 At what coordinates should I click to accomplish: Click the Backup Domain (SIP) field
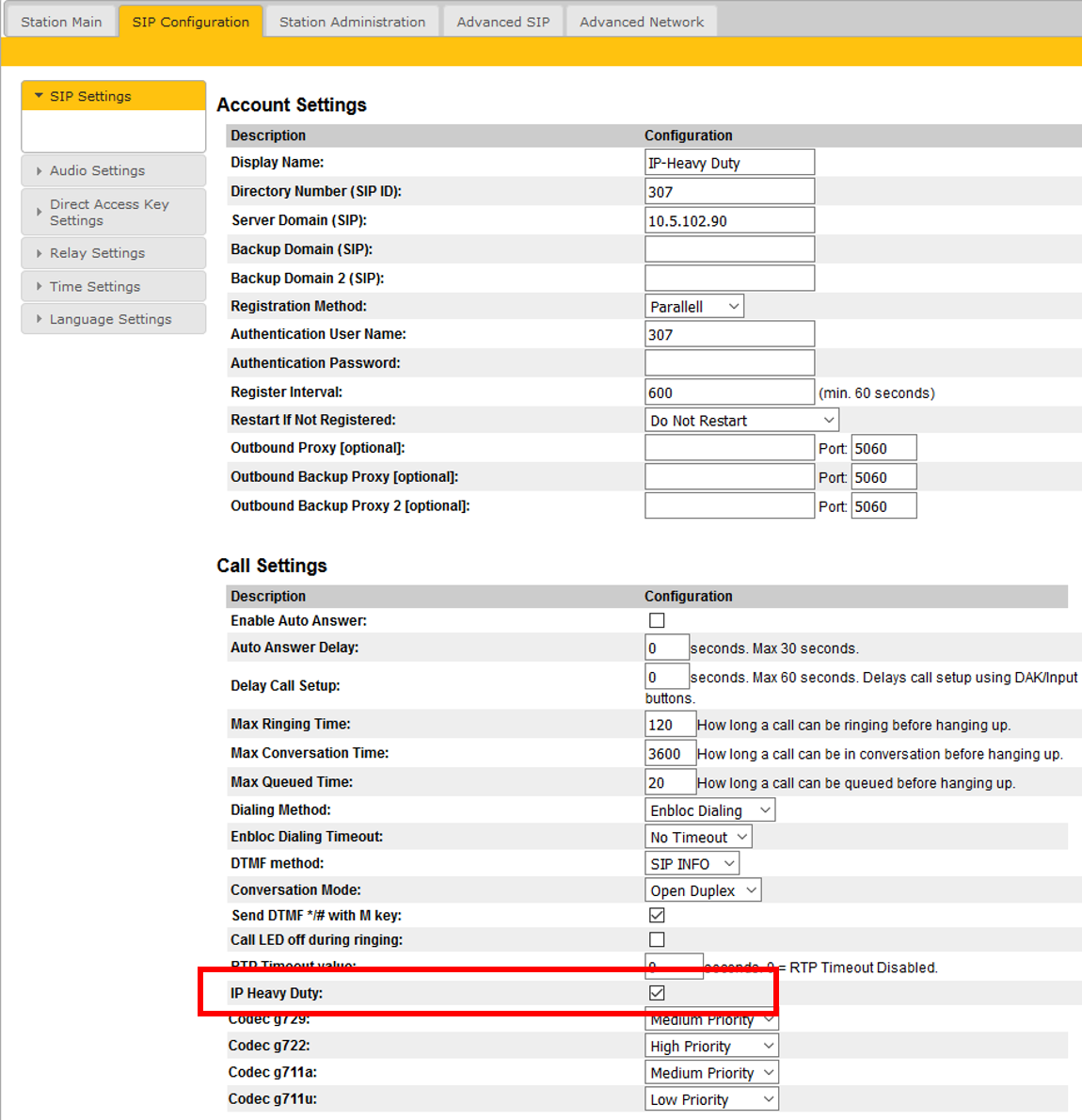point(729,249)
